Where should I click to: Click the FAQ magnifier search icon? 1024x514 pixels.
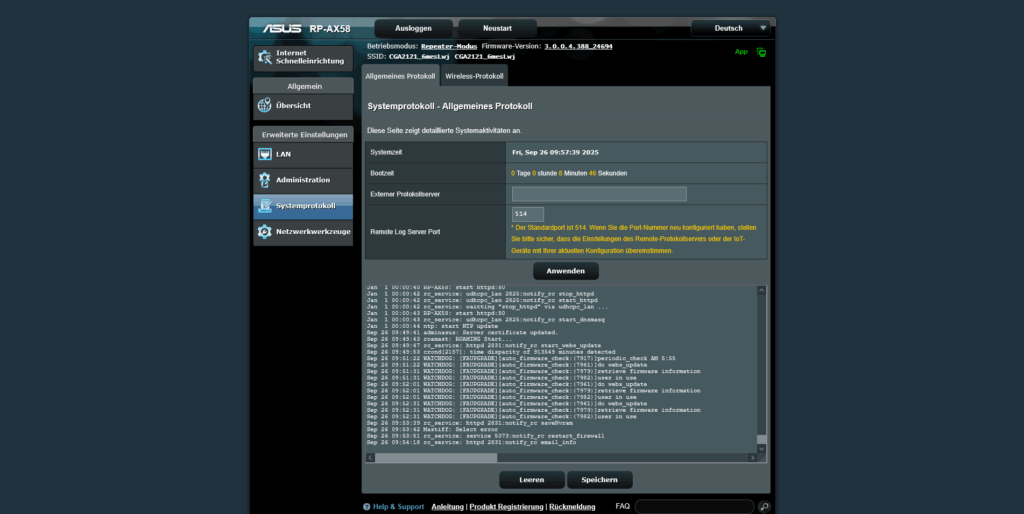(764, 506)
